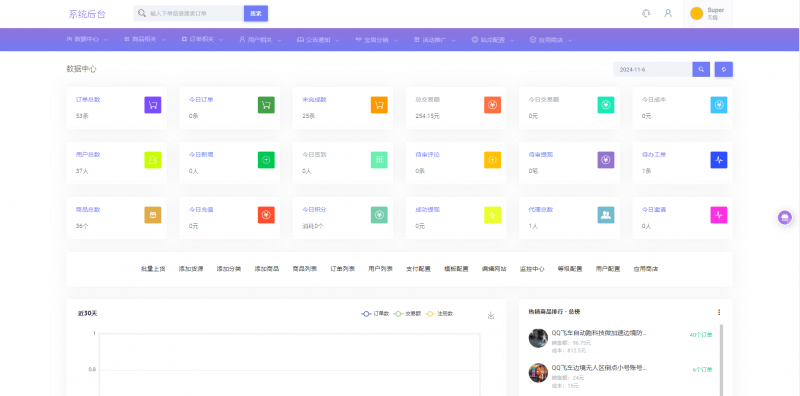
Task: Open the 应用商店 shortcut link
Action: pyautogui.click(x=646, y=269)
